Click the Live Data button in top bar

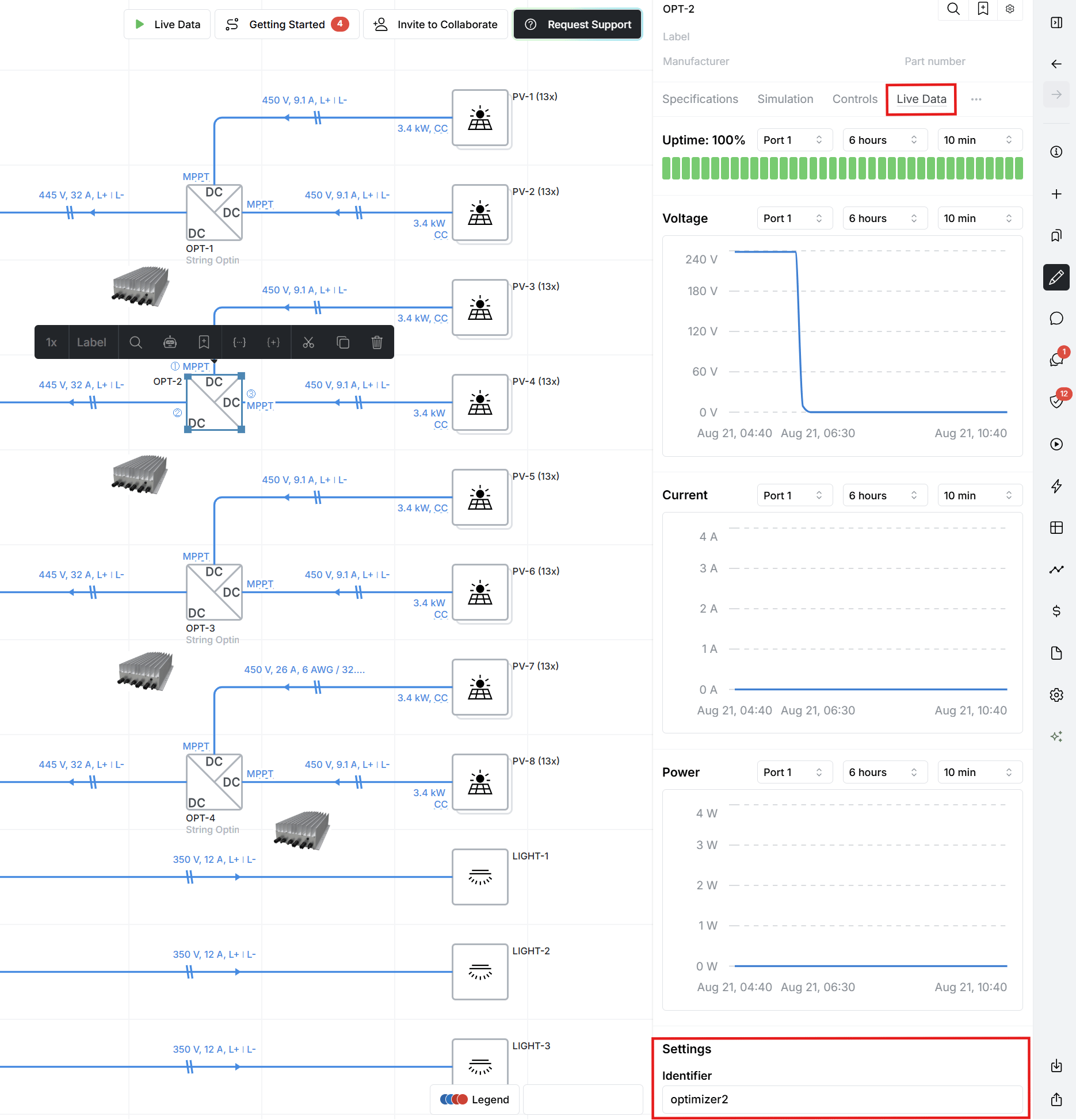[x=167, y=24]
